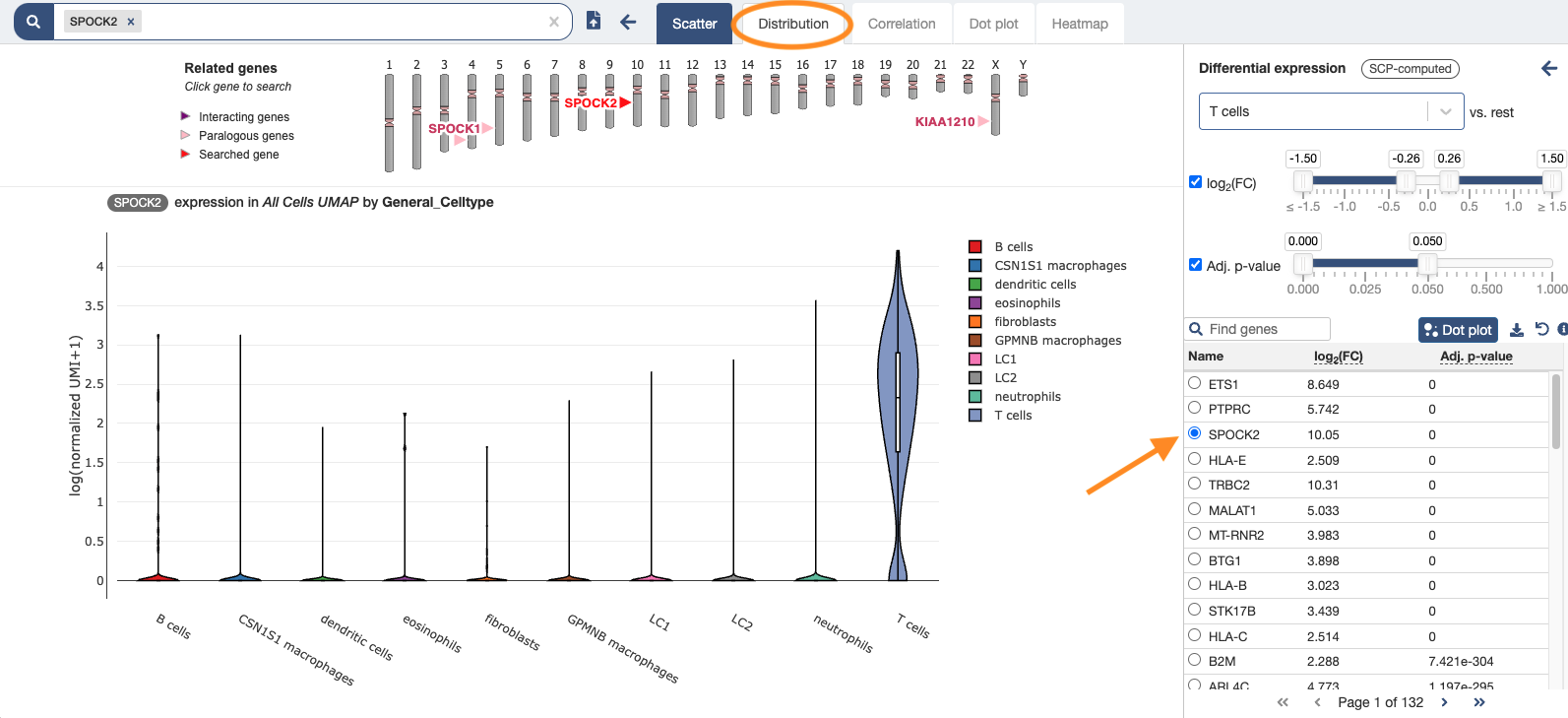The image size is (1568, 718).
Task: Uncheck the log2(FC) filter checkbox
Action: (1195, 181)
